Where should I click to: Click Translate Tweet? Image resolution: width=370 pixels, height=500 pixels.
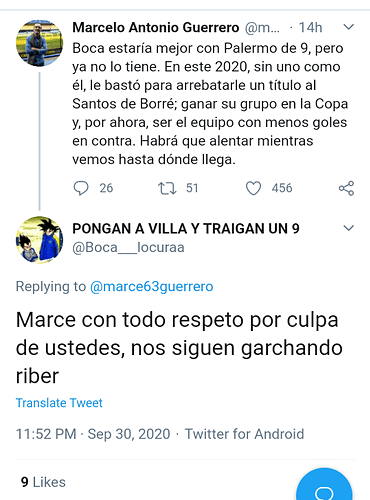pos(59,403)
